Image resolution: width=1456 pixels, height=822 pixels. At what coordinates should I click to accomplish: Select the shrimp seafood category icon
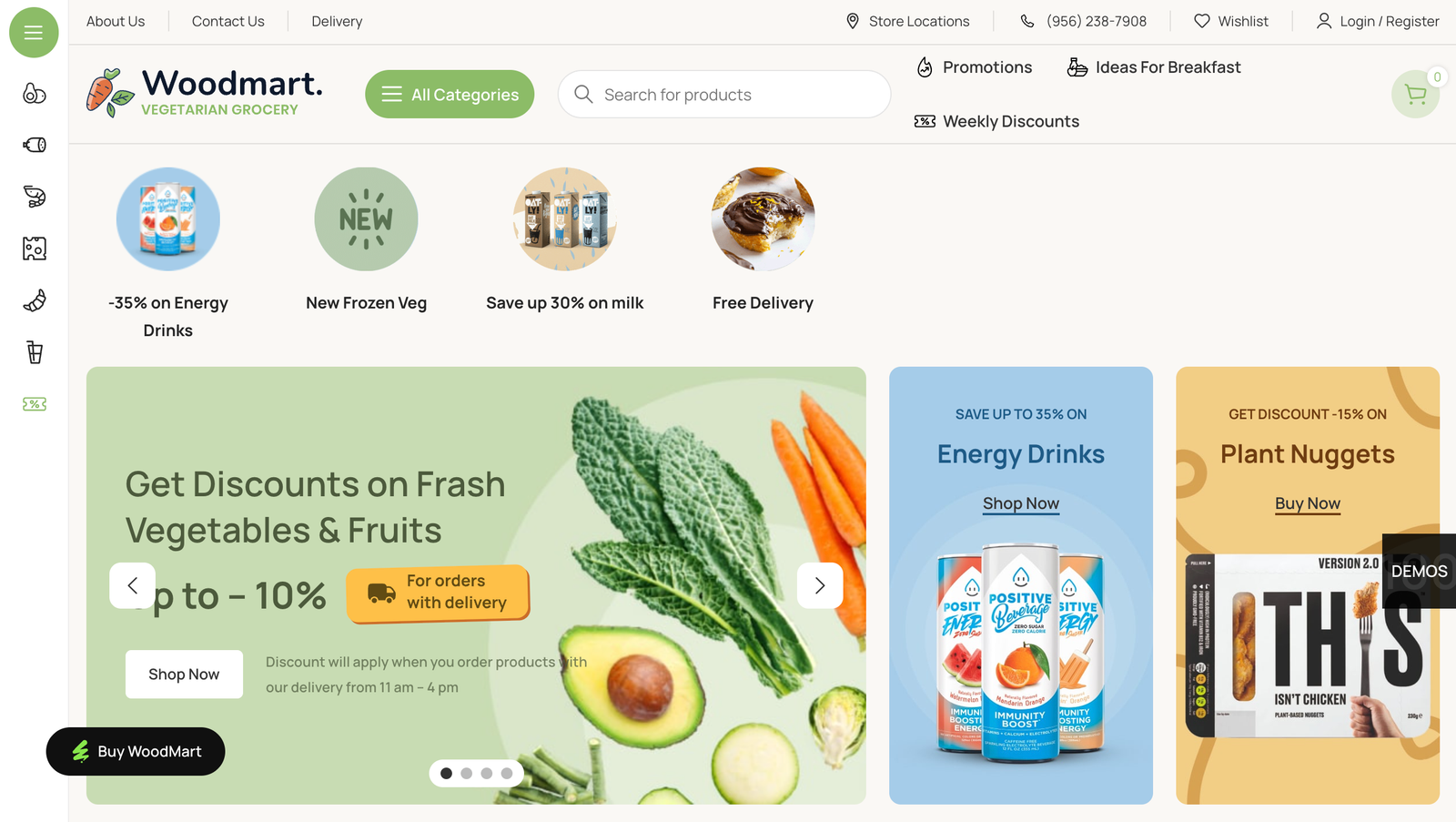(35, 197)
